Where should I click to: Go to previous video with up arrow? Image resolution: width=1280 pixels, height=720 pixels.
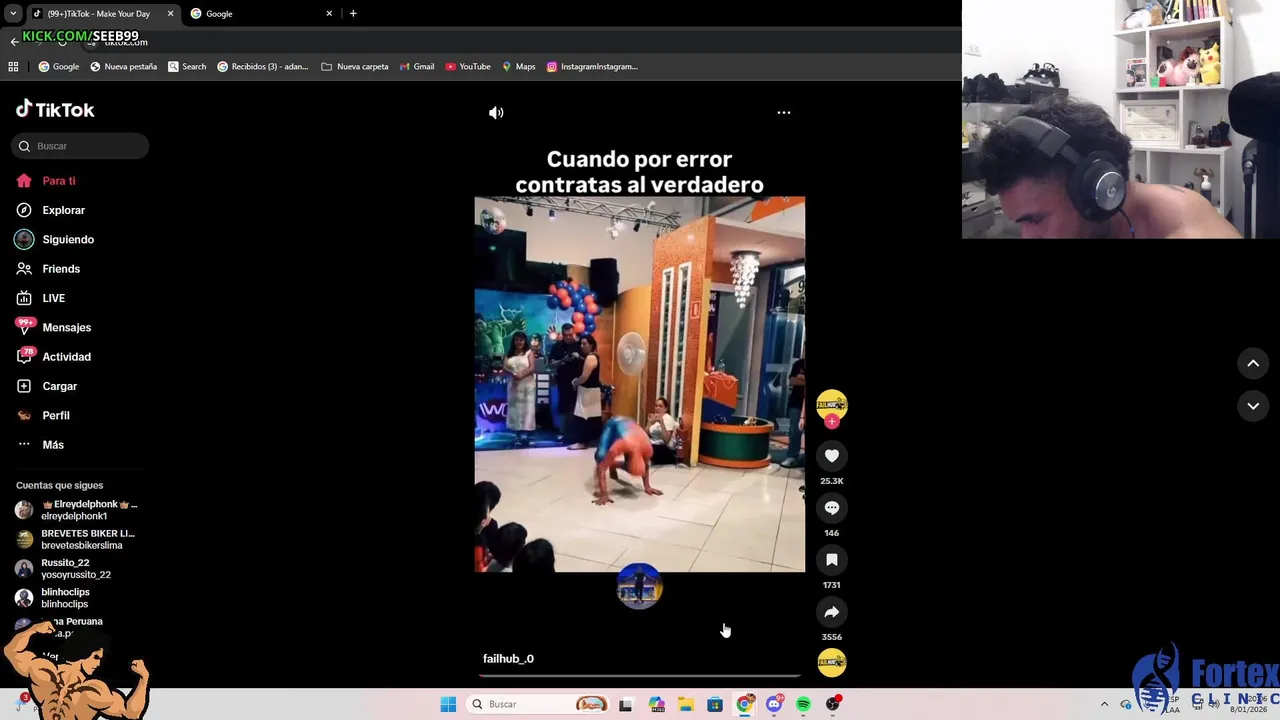(1253, 364)
